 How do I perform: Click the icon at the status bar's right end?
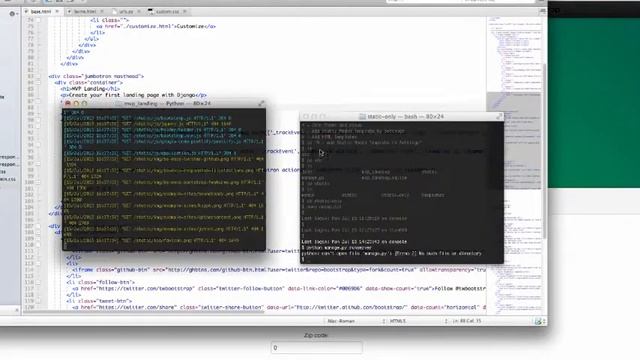[x=540, y=322]
